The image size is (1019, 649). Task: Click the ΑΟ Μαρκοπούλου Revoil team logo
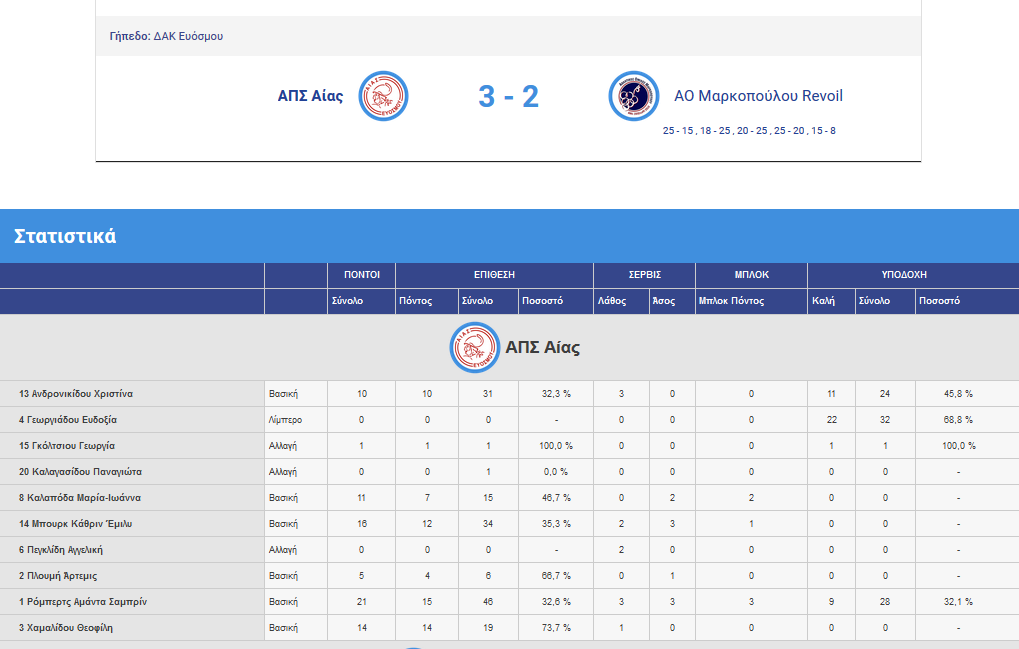634,96
